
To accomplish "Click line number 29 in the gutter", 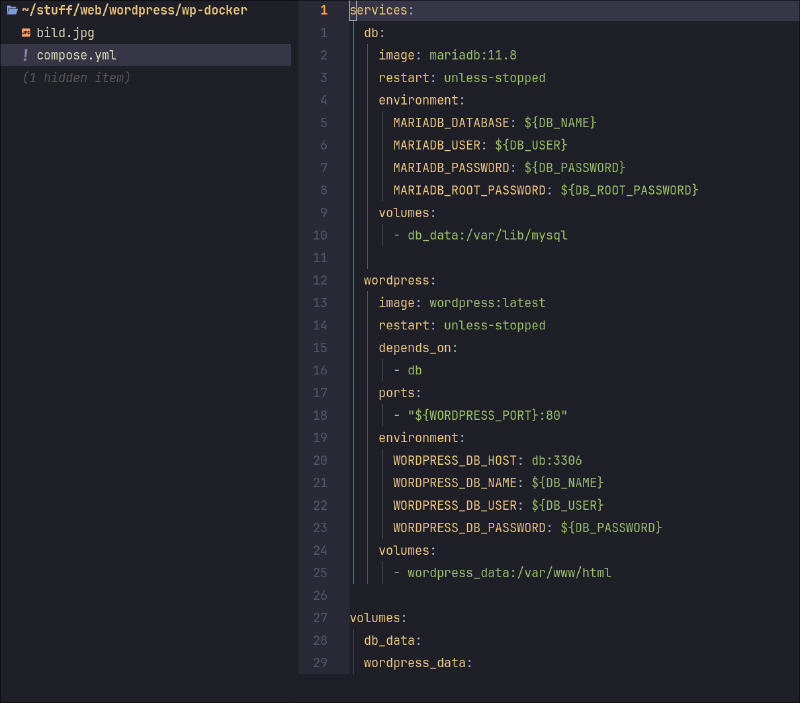I will pos(320,663).
